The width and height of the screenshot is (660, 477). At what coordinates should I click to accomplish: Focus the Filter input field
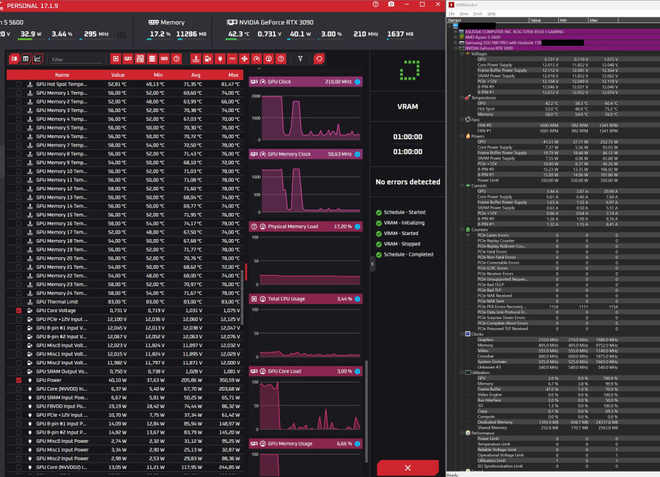click(76, 59)
